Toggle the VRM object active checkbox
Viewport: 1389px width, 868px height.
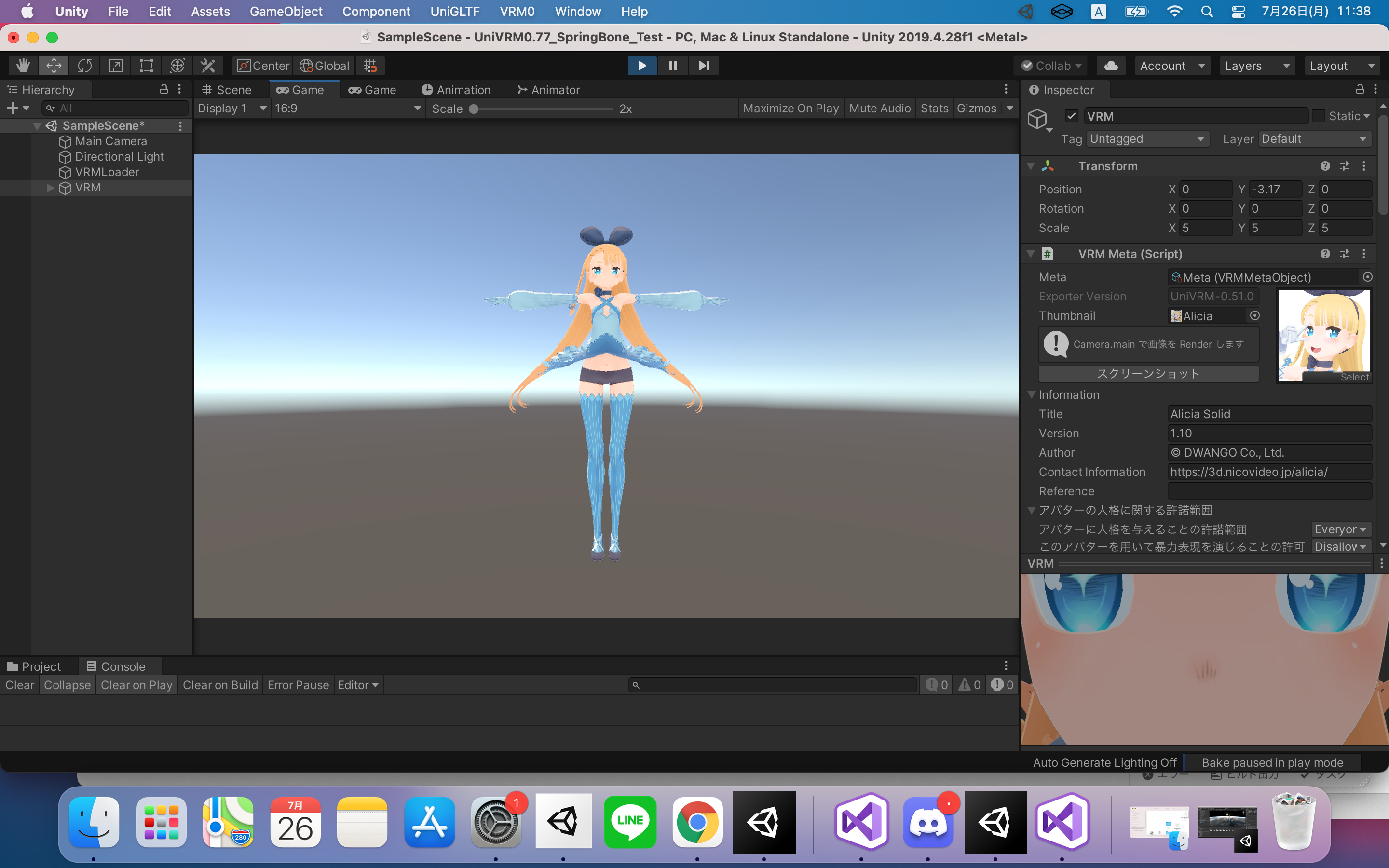tap(1072, 116)
